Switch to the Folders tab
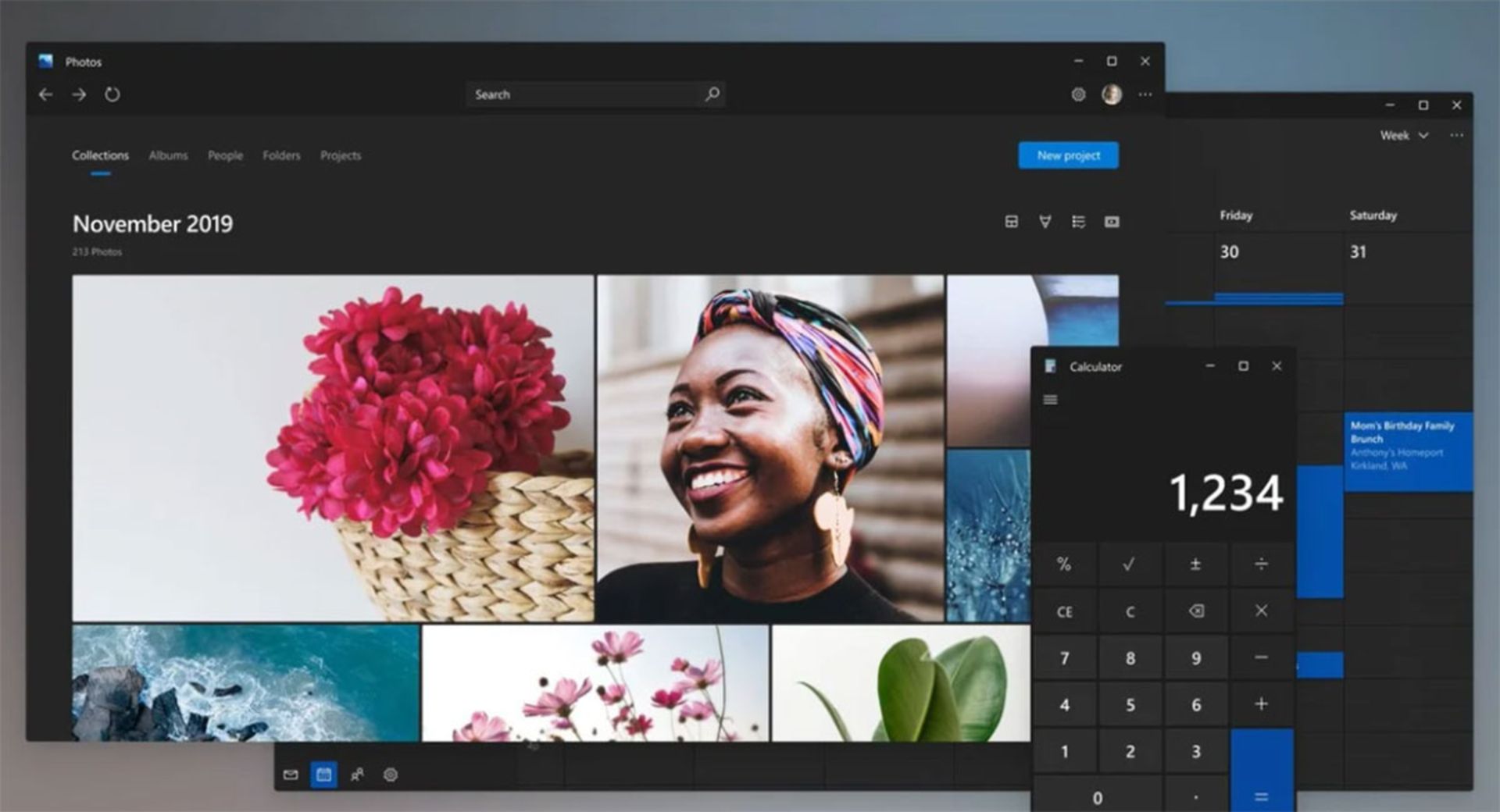 click(281, 155)
